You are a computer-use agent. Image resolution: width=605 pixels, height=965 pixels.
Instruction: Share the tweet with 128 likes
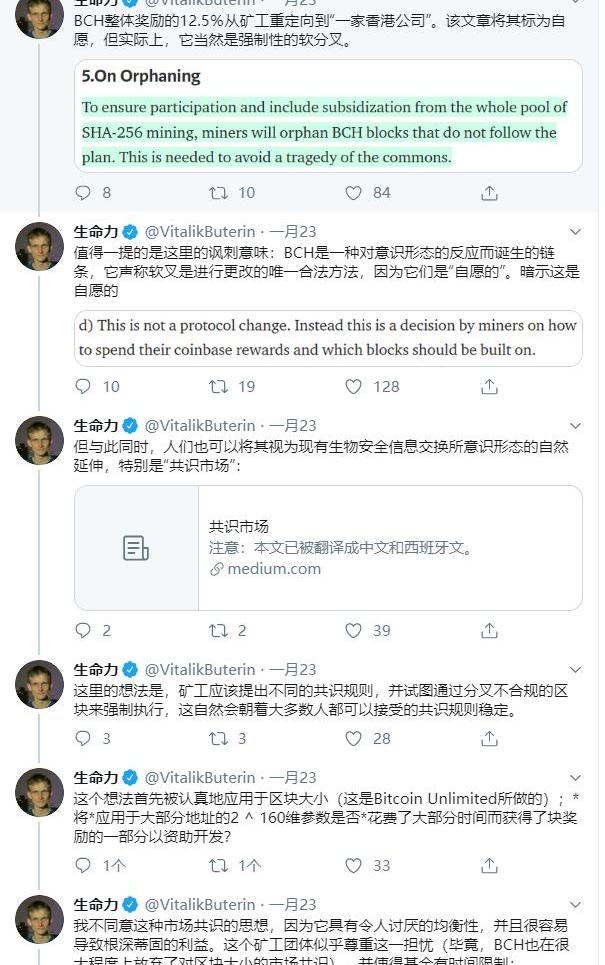tap(489, 386)
